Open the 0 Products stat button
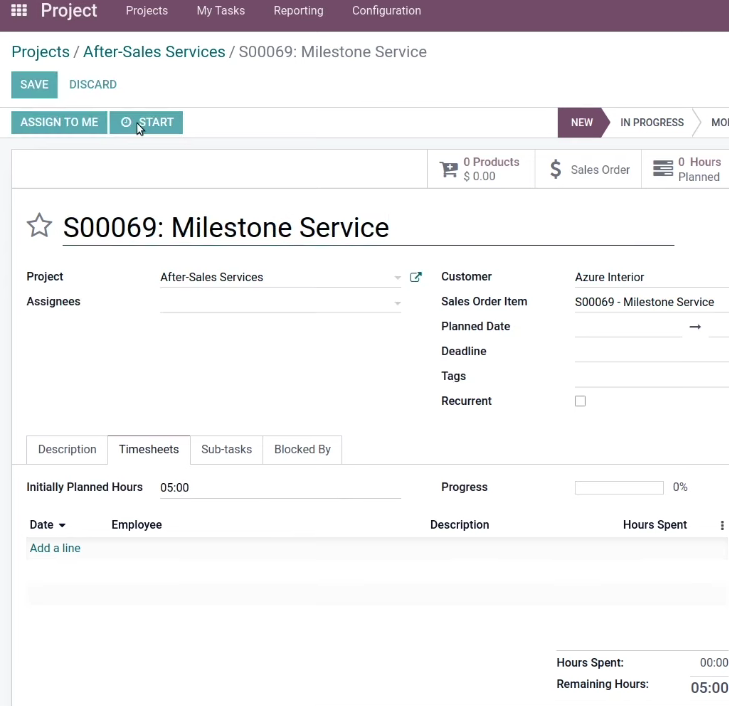Viewport: 729px width, 706px height. click(x=481, y=169)
